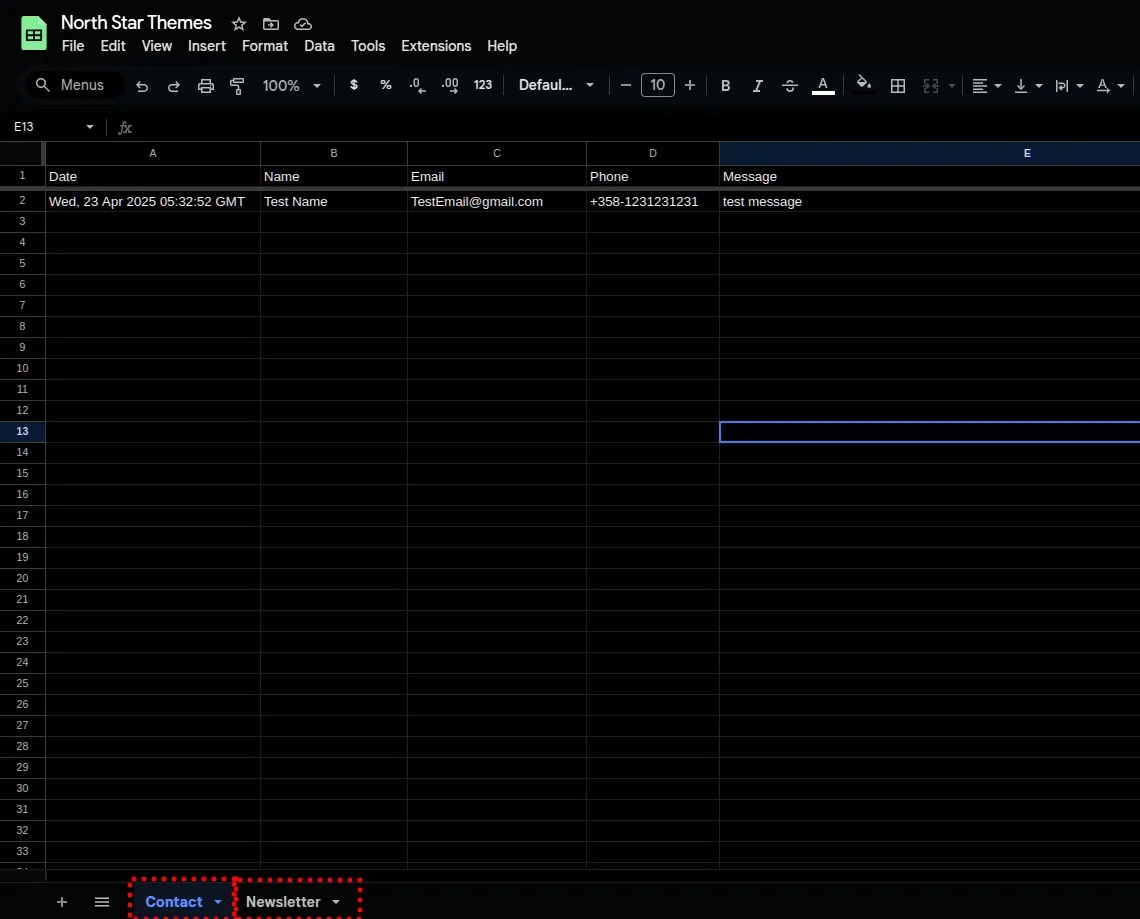Image resolution: width=1140 pixels, height=919 pixels.
Task: Open the text color picker
Action: click(x=823, y=86)
